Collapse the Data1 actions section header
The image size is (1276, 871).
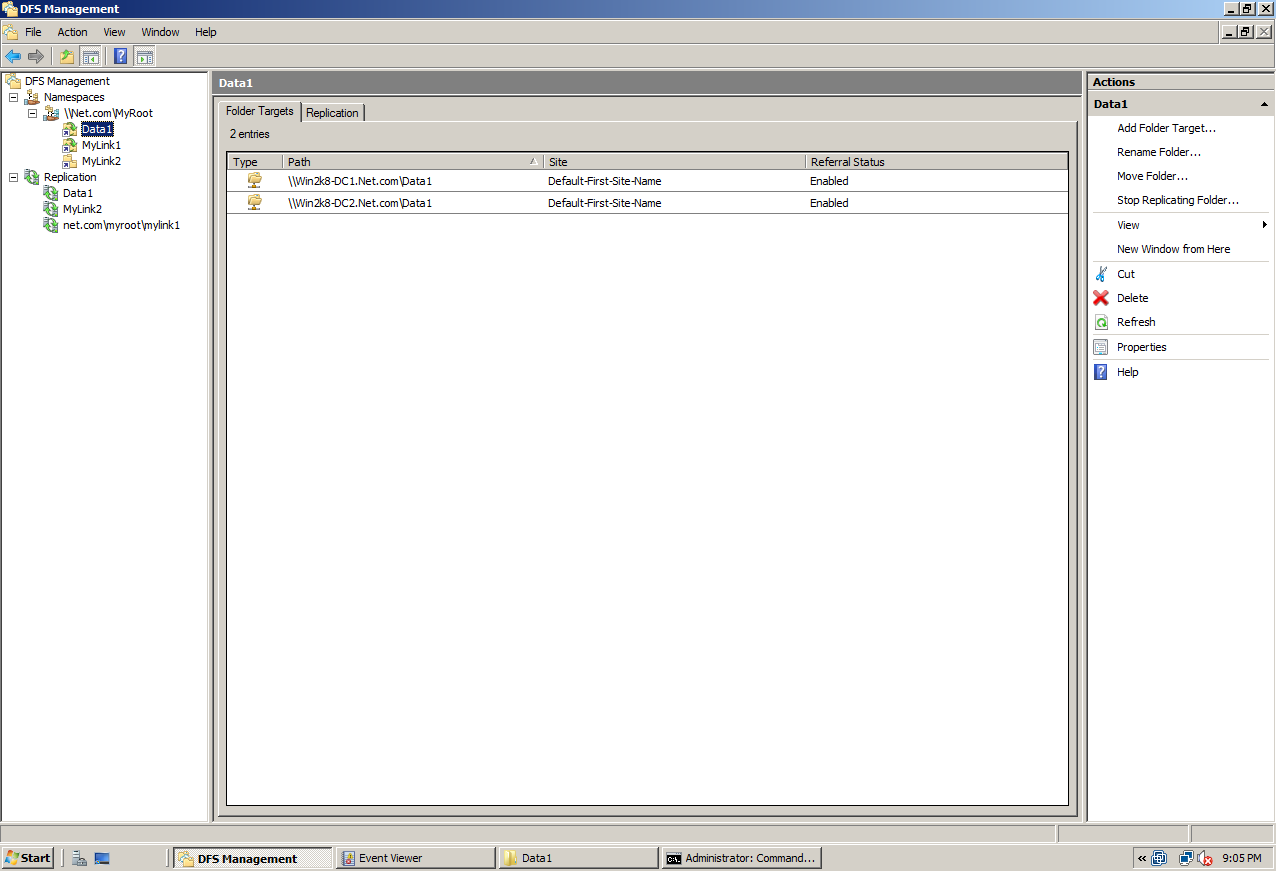click(1264, 103)
